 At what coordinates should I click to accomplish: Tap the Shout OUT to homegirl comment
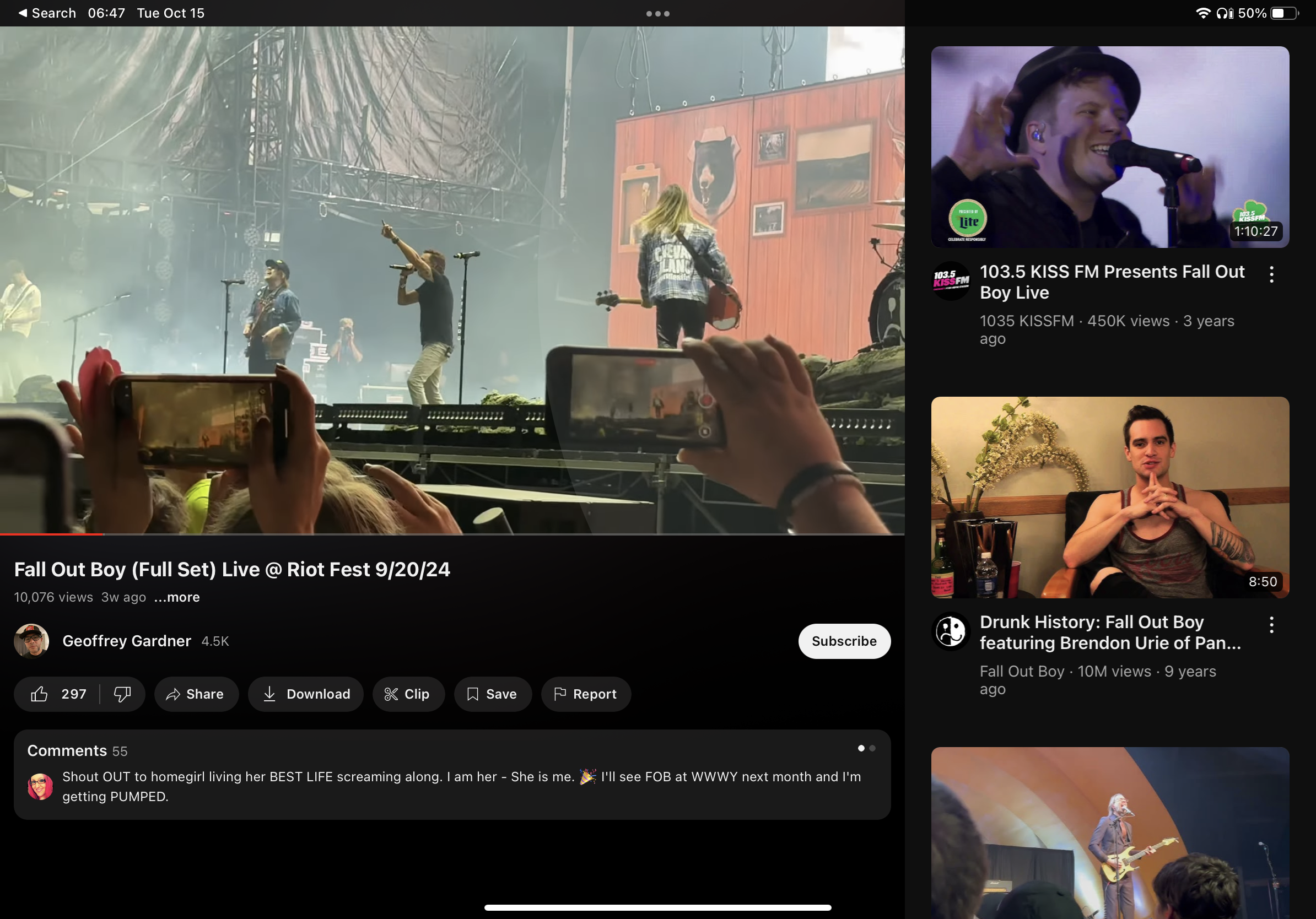461,786
